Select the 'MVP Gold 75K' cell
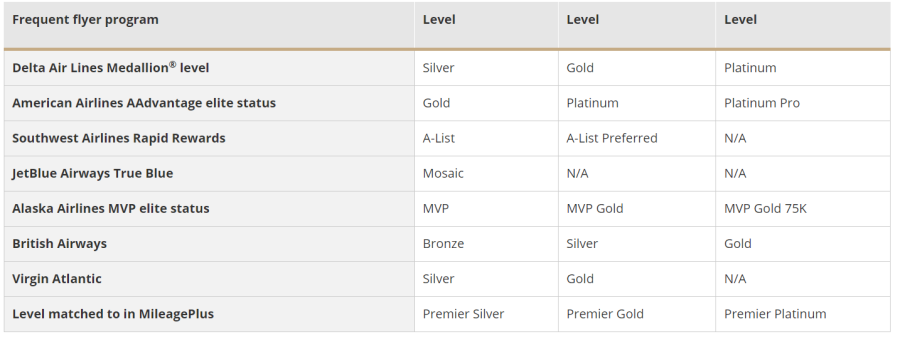 [802, 208]
